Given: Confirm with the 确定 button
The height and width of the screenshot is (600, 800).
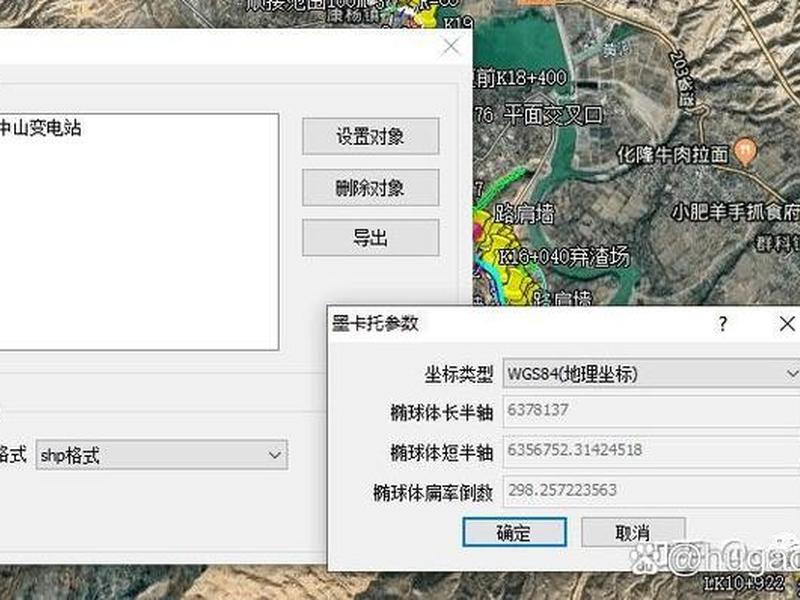Looking at the screenshot, I should (514, 533).
